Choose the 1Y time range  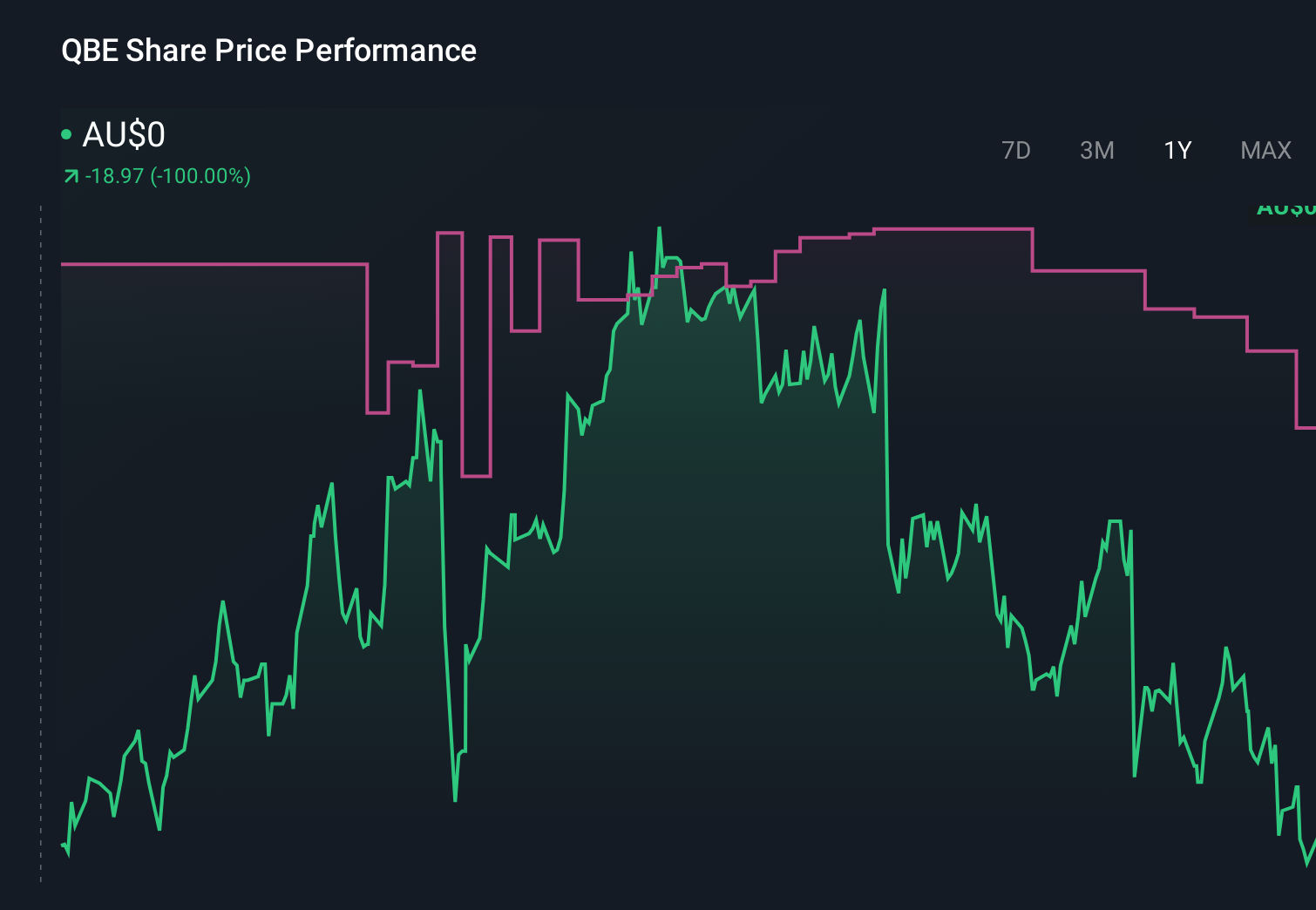1177,151
